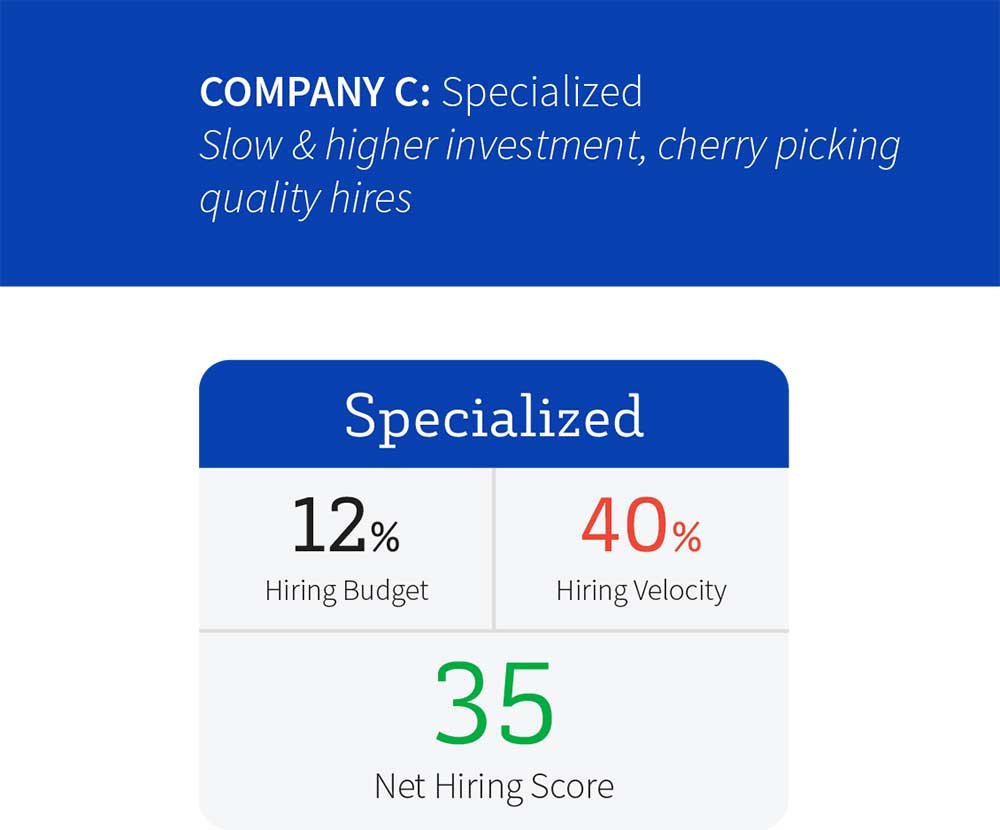Click the COMPANY C: heading text
This screenshot has width=1000, height=830.
pos(315,92)
